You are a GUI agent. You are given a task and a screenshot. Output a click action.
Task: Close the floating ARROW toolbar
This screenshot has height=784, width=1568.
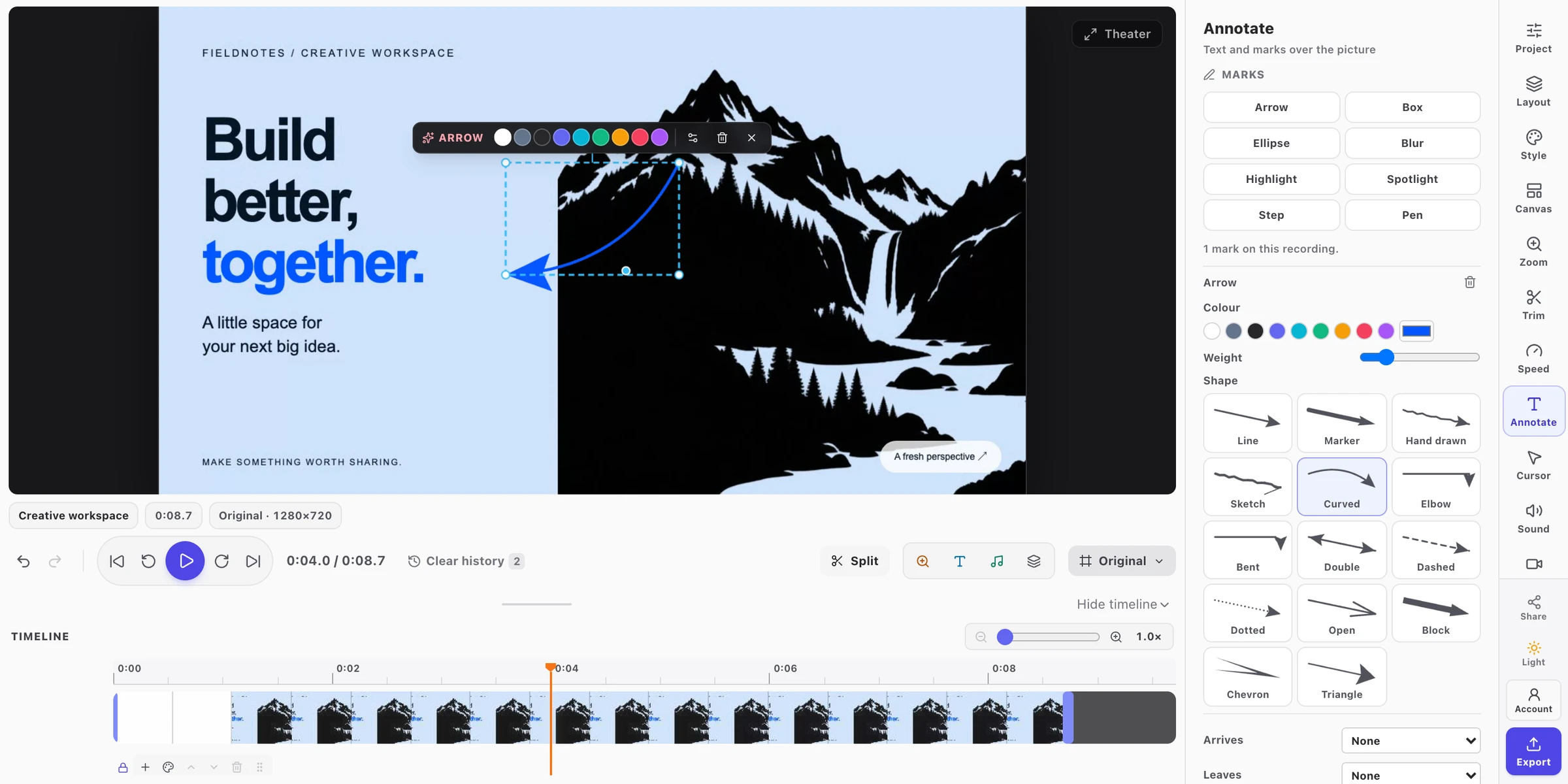(x=751, y=138)
